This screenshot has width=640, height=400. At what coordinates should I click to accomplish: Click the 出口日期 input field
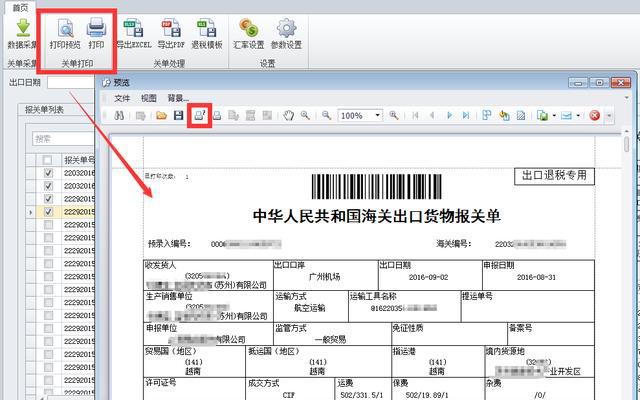(70, 82)
